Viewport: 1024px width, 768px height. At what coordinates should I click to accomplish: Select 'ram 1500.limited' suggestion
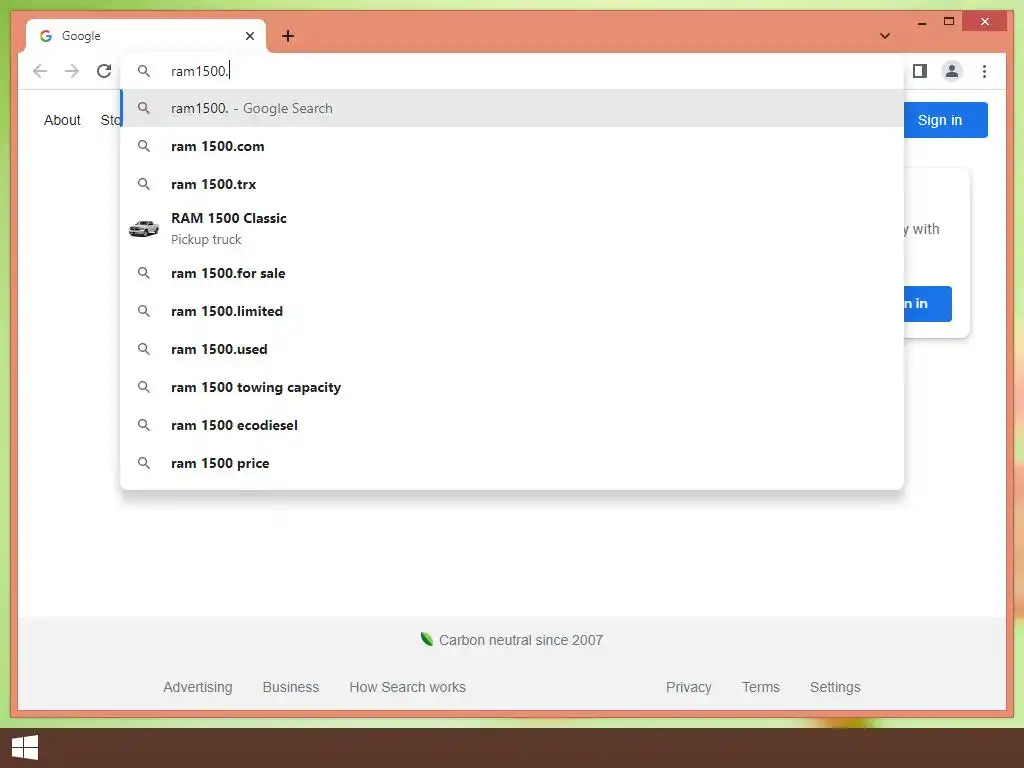(x=513, y=311)
